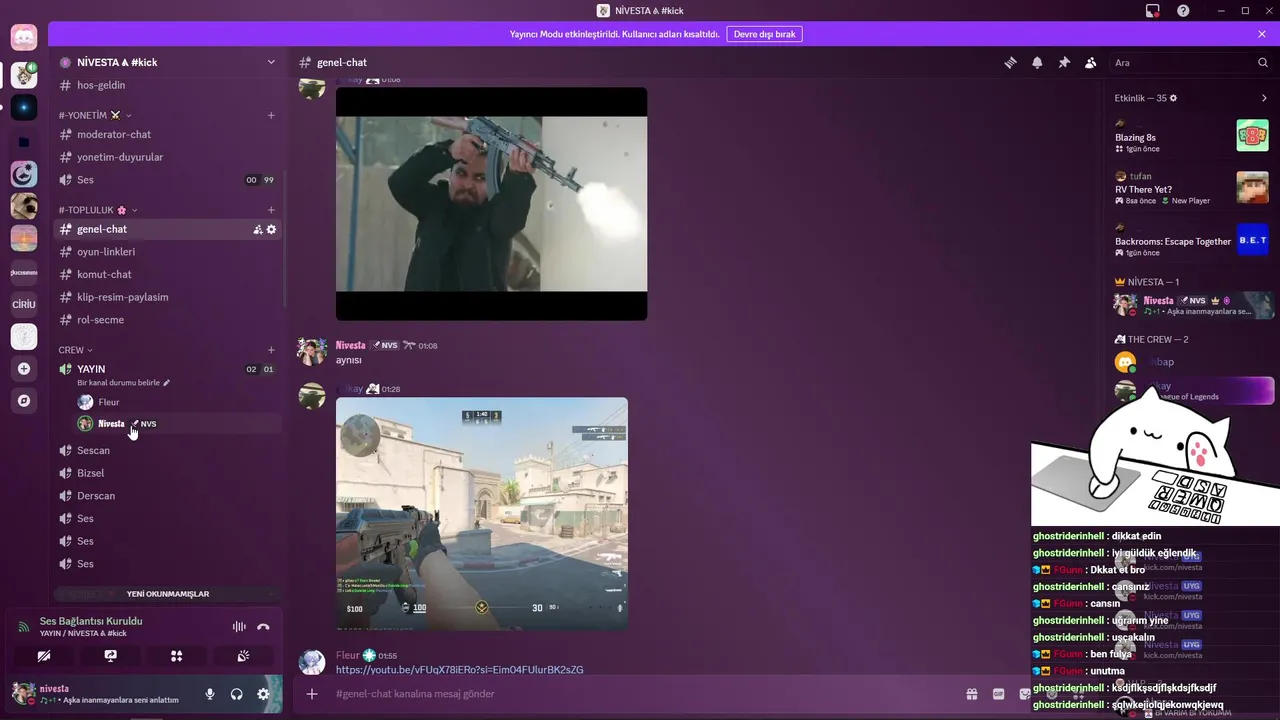Toggle camera on in voice panel
The height and width of the screenshot is (720, 1280).
tap(43, 656)
